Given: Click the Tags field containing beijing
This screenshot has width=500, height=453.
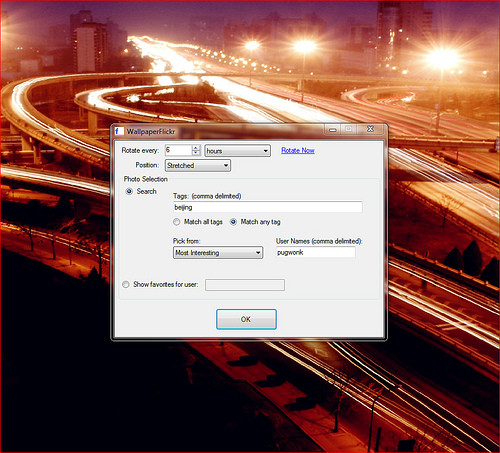Looking at the screenshot, I should (x=268, y=207).
